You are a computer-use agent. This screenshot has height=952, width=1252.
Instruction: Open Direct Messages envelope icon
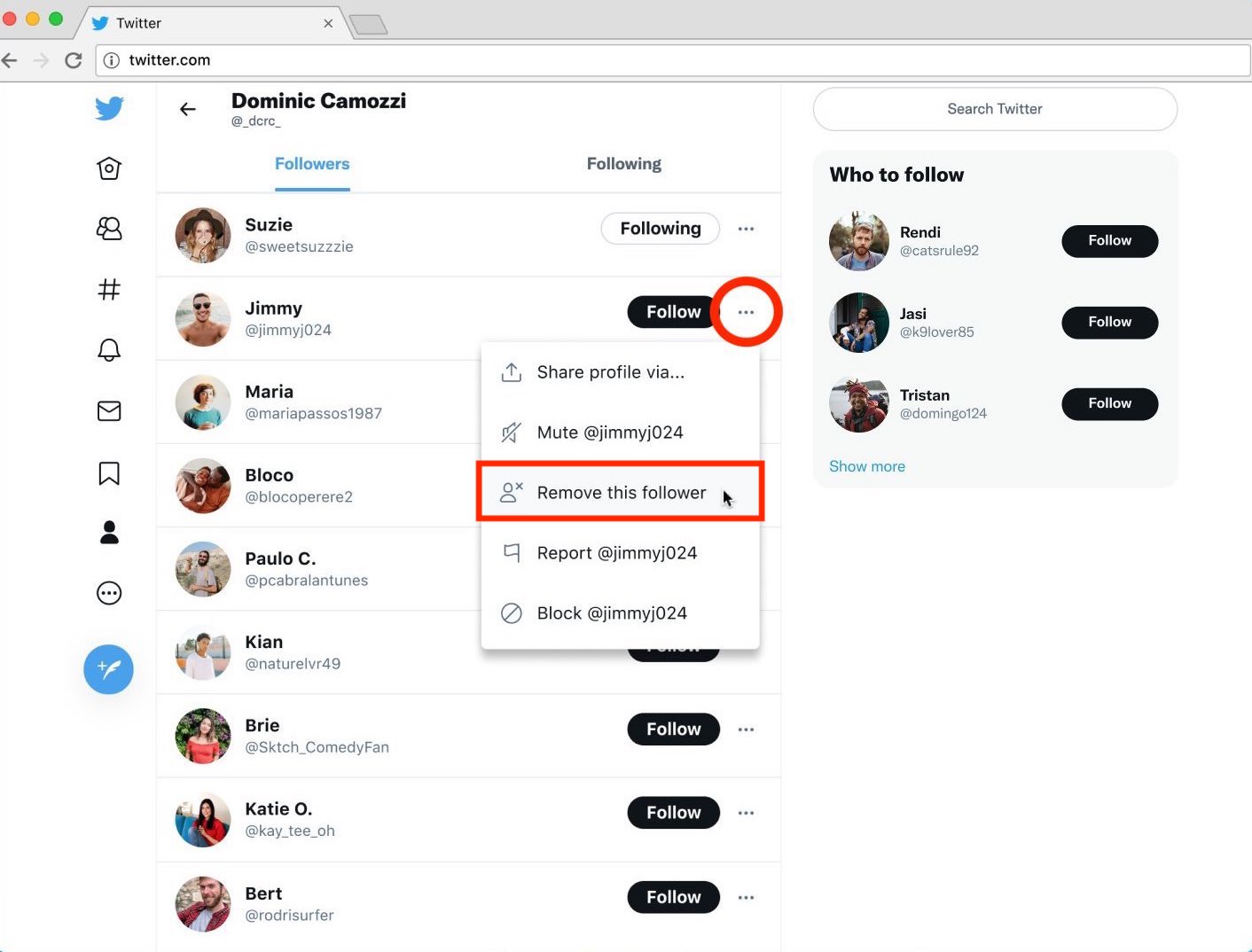108,410
